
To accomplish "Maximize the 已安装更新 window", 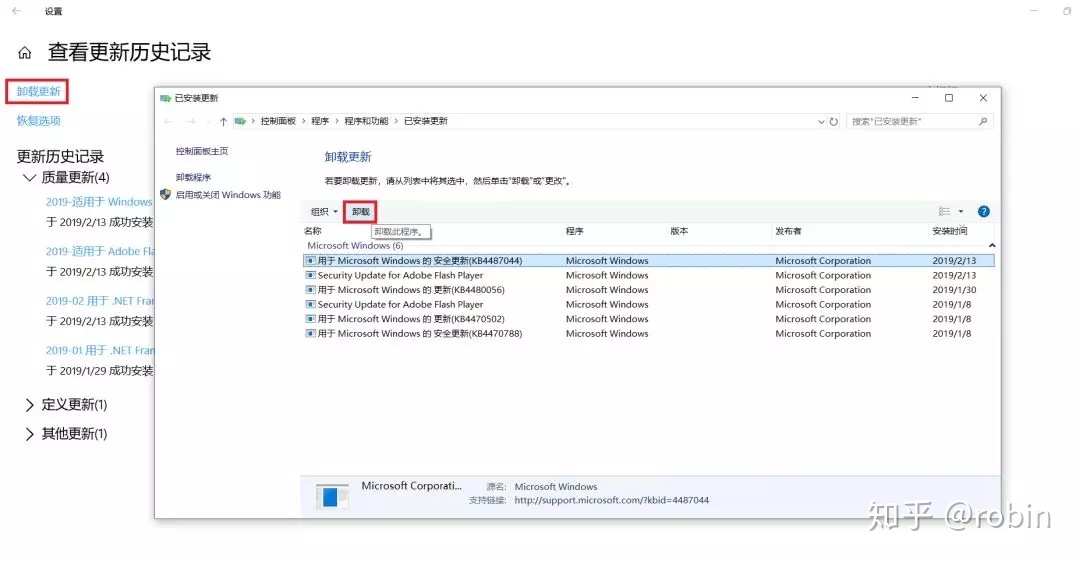I will tap(948, 99).
